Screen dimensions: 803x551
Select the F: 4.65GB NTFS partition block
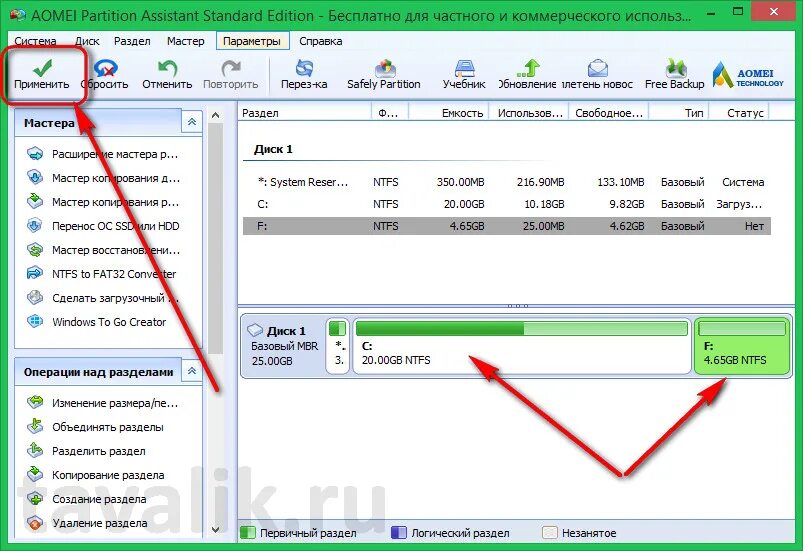click(742, 346)
